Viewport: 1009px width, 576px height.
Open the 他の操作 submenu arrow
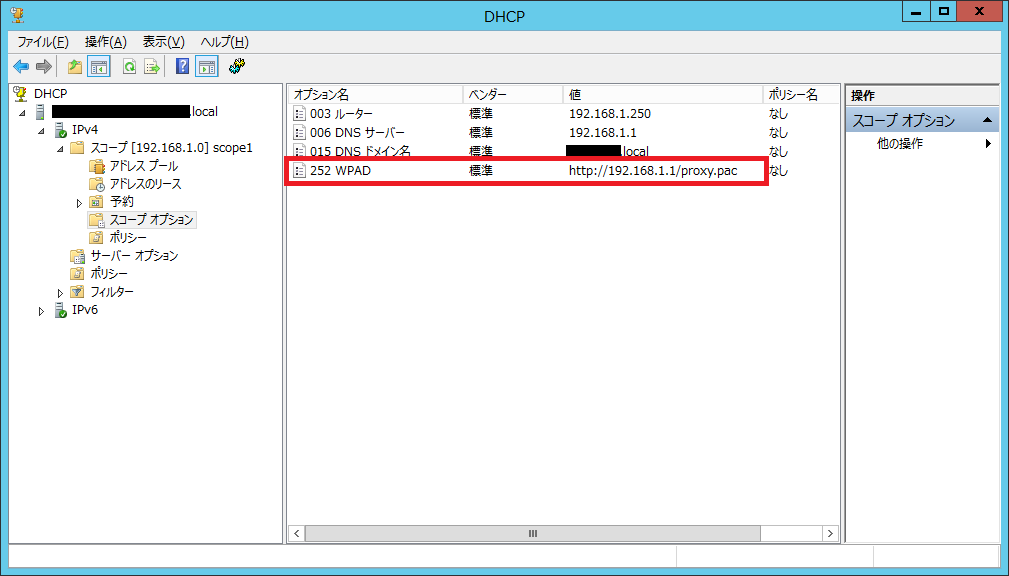988,144
